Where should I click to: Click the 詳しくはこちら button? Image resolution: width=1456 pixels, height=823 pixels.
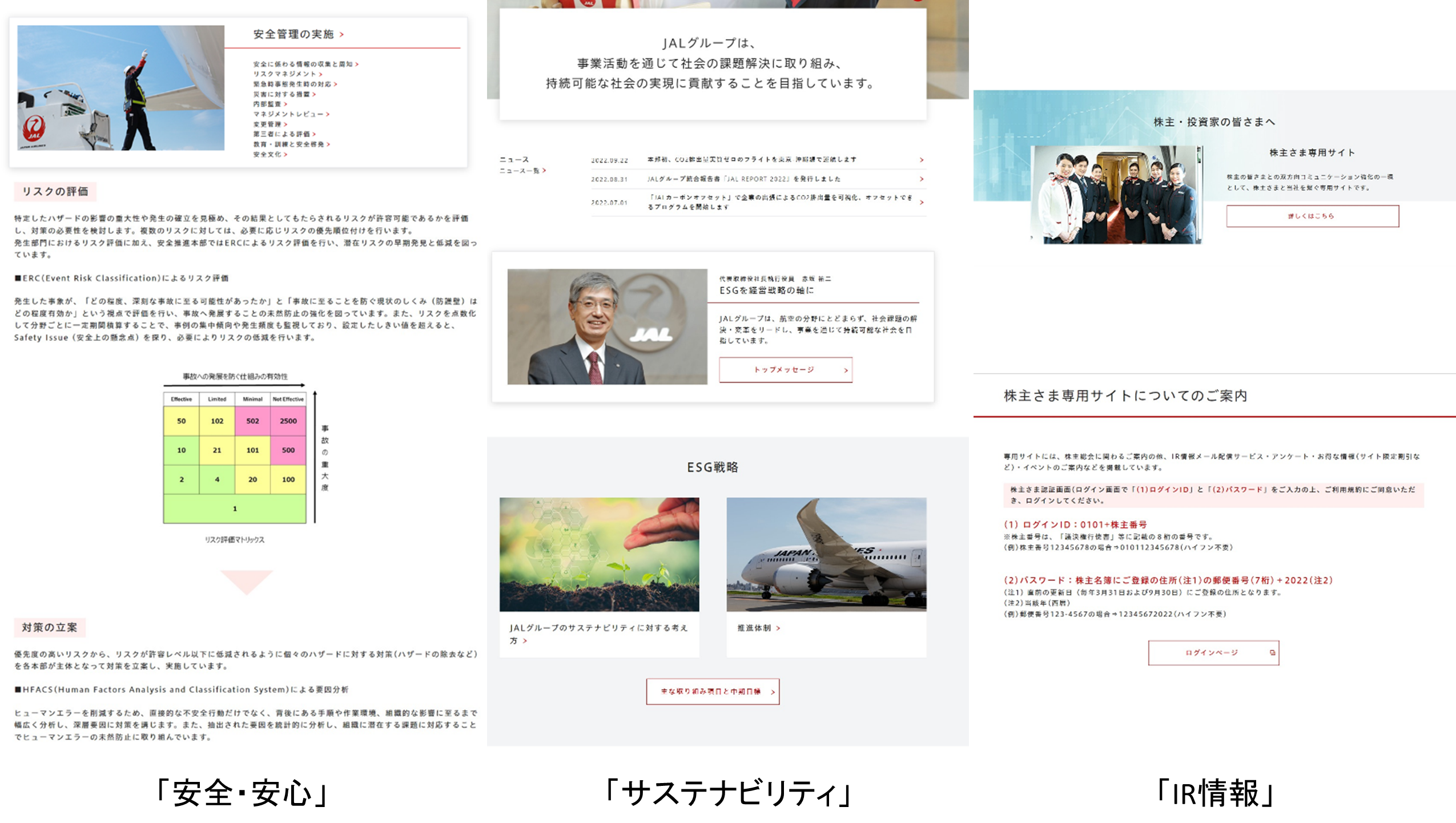pos(1312,216)
